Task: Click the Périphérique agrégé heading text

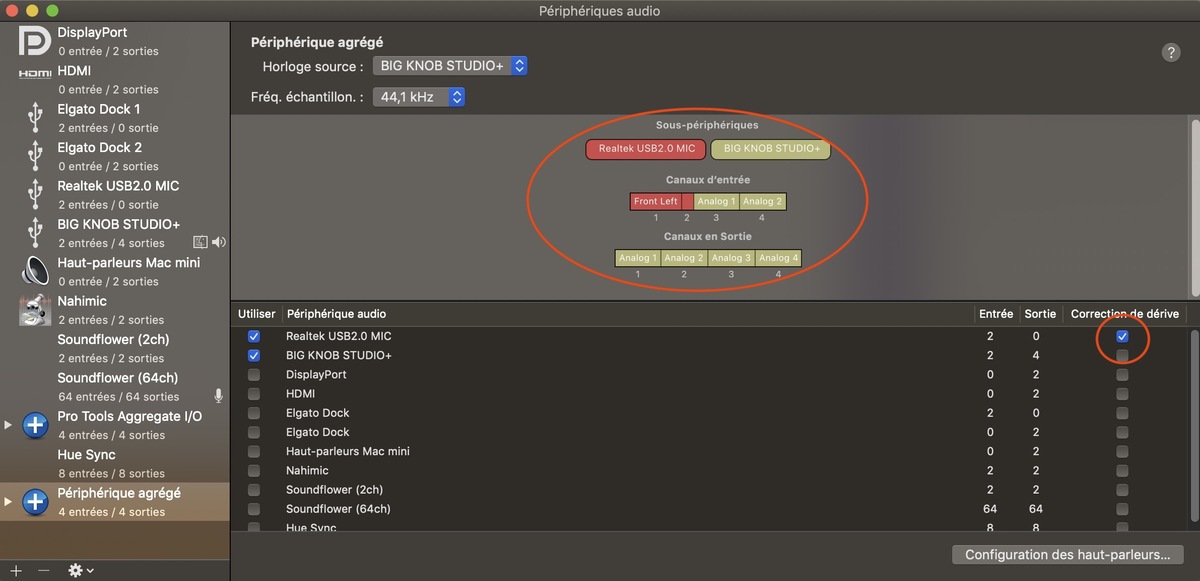Action: tap(317, 42)
